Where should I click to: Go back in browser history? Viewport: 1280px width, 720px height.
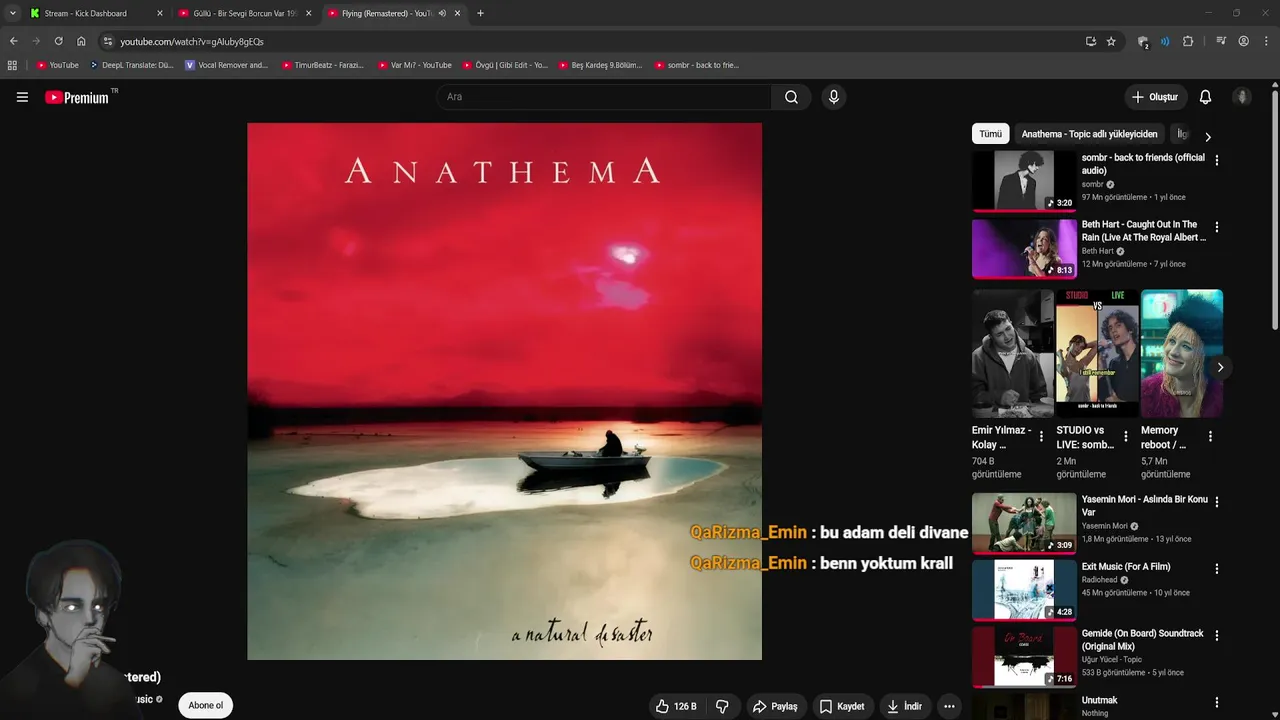point(13,41)
